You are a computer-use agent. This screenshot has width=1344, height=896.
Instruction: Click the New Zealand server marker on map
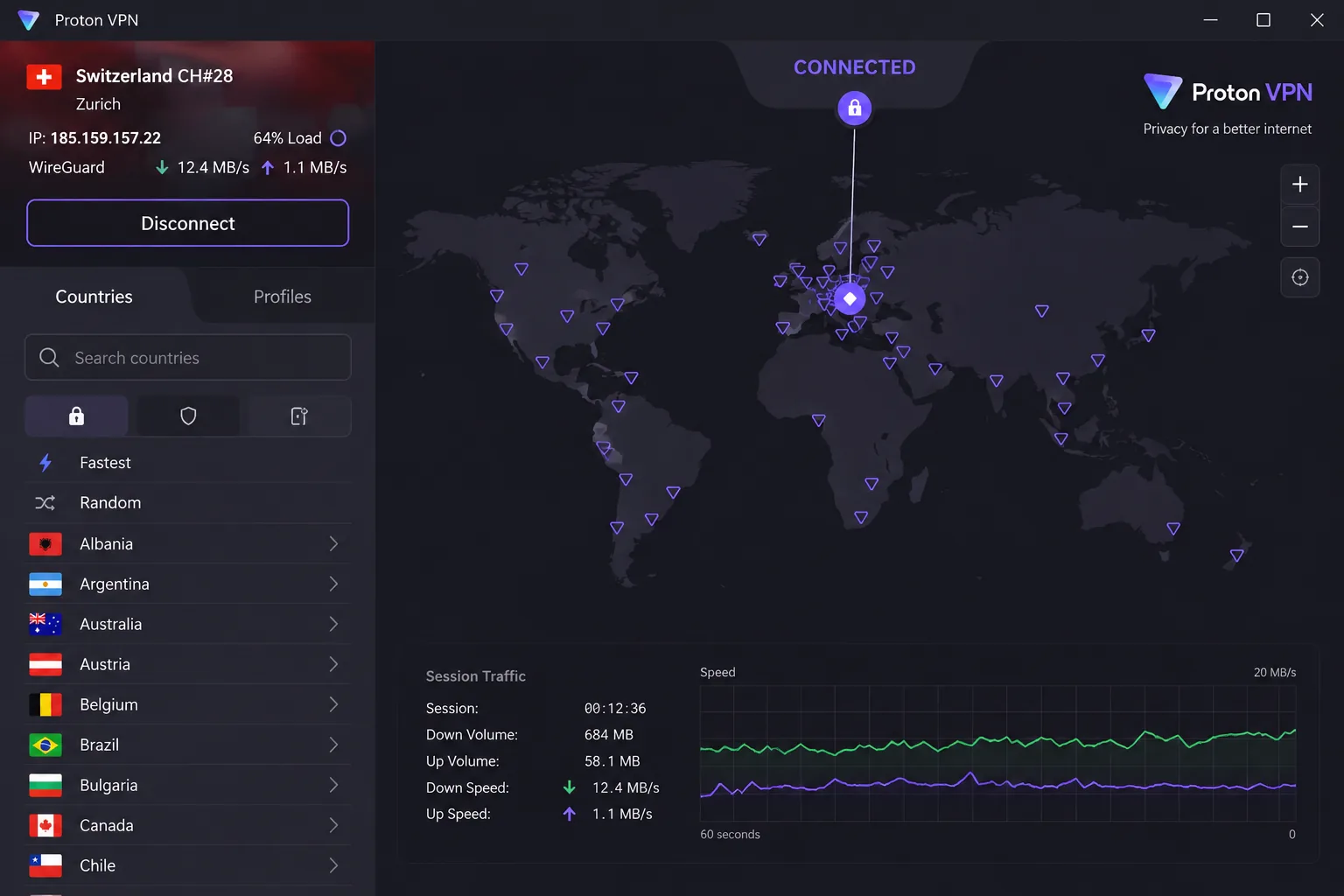[x=1236, y=556]
